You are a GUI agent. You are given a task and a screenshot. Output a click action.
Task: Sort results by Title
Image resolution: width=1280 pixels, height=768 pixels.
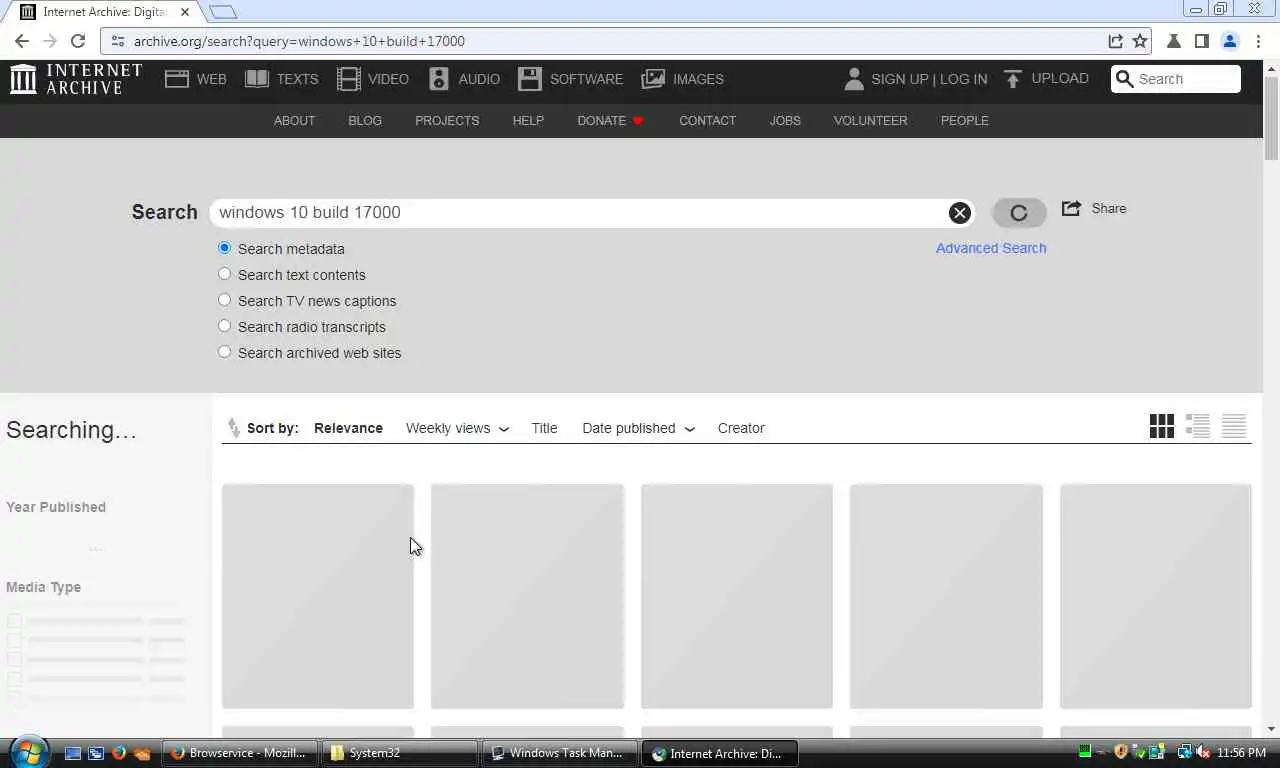[544, 428]
